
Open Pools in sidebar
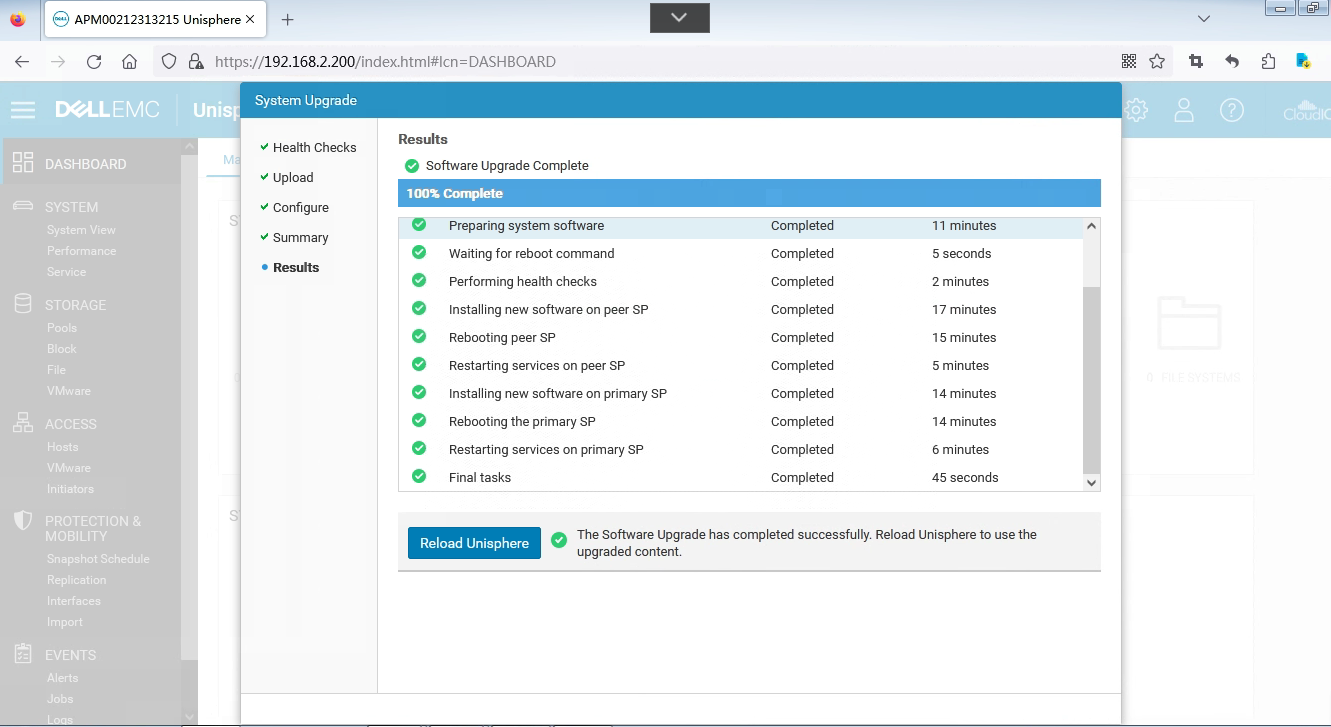pos(62,328)
